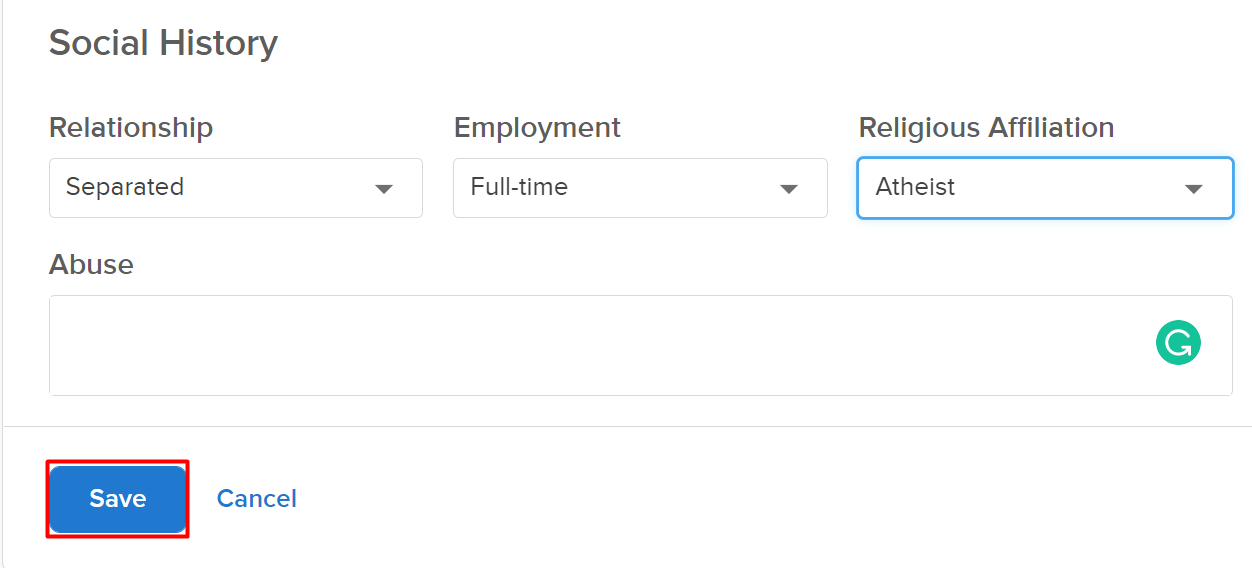This screenshot has height=568, width=1252.
Task: Open the combo box showing Atheist
Action: [x=1044, y=188]
